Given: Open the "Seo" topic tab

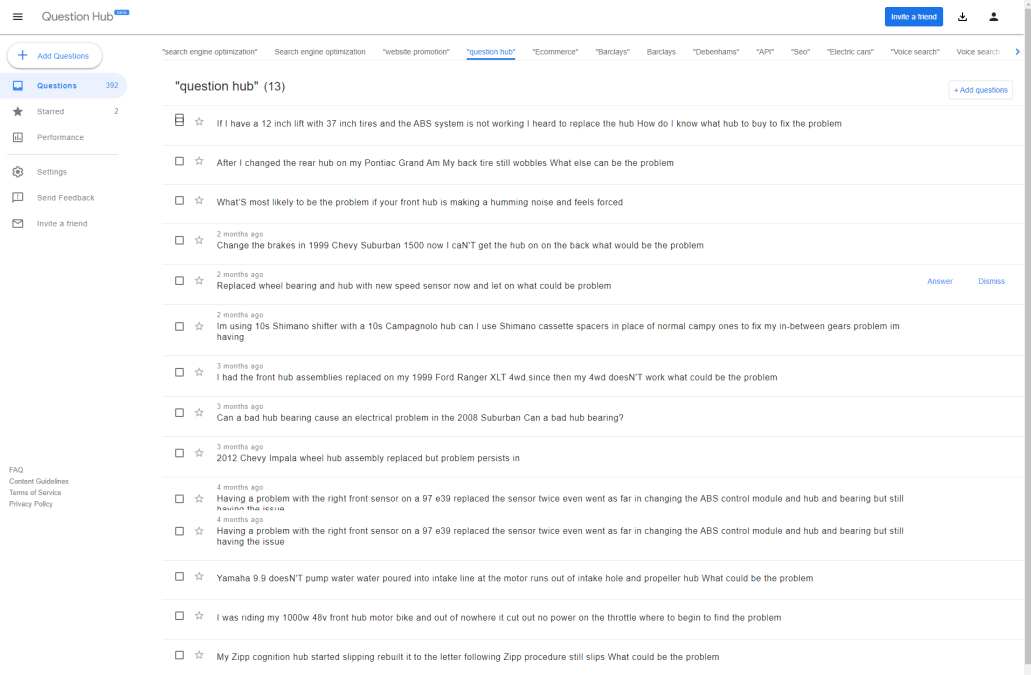Looking at the screenshot, I should coord(800,52).
